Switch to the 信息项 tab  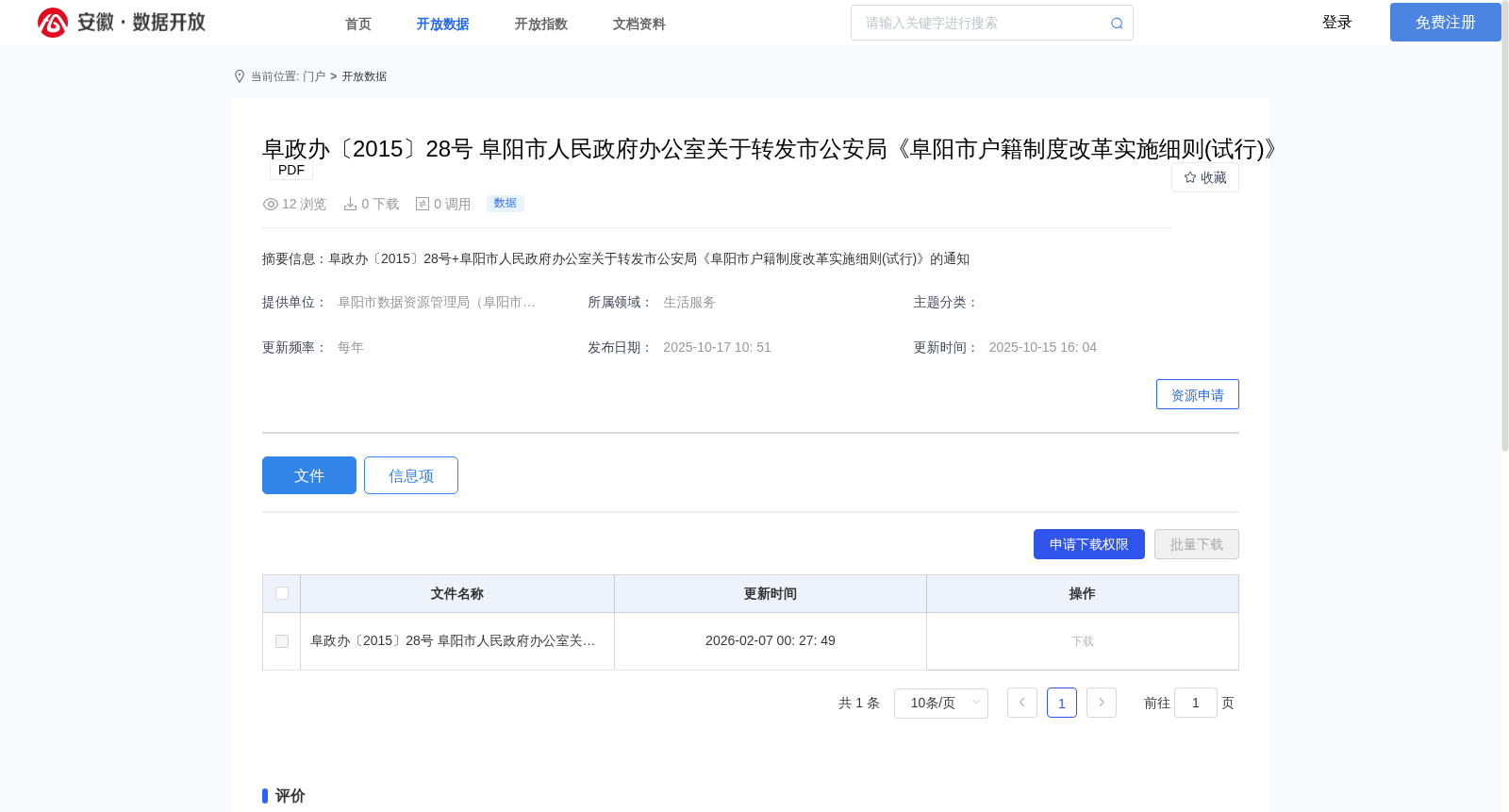pos(411,475)
